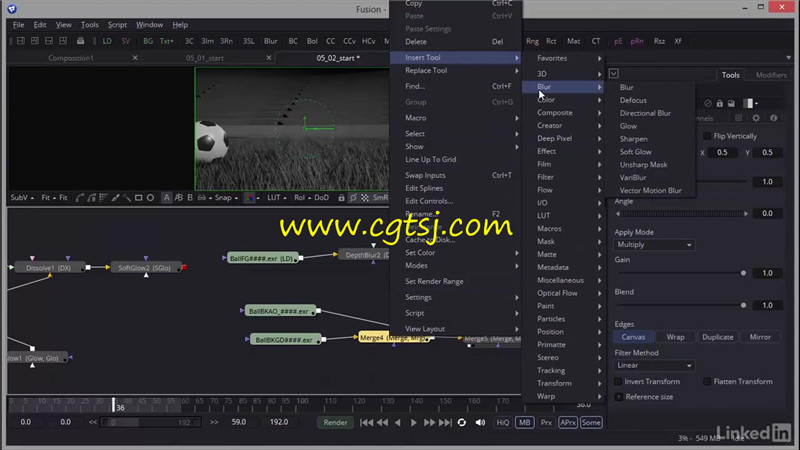Switch to the 05_01_start composition tab
The width and height of the screenshot is (800, 450).
205,58
